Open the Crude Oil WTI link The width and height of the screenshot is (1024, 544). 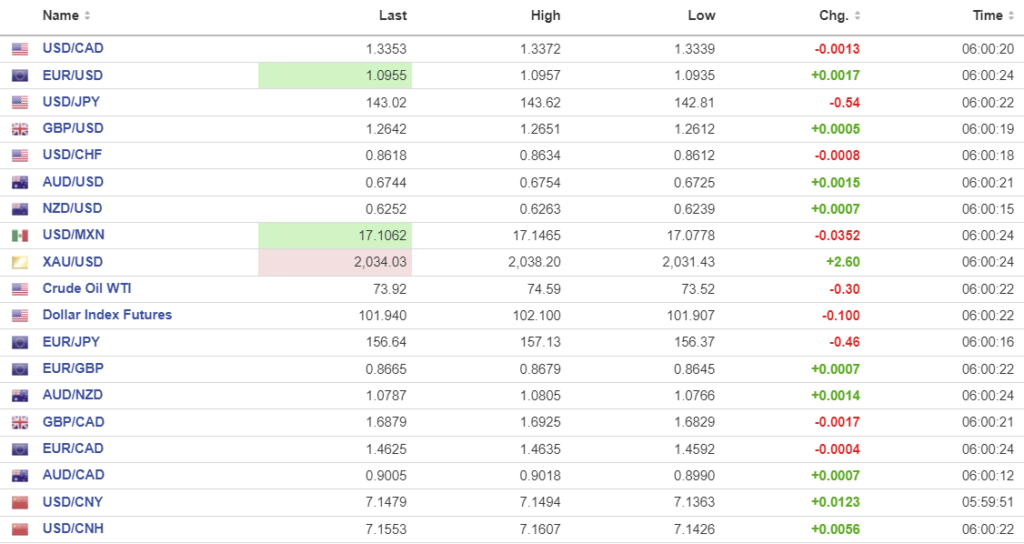[x=87, y=288]
